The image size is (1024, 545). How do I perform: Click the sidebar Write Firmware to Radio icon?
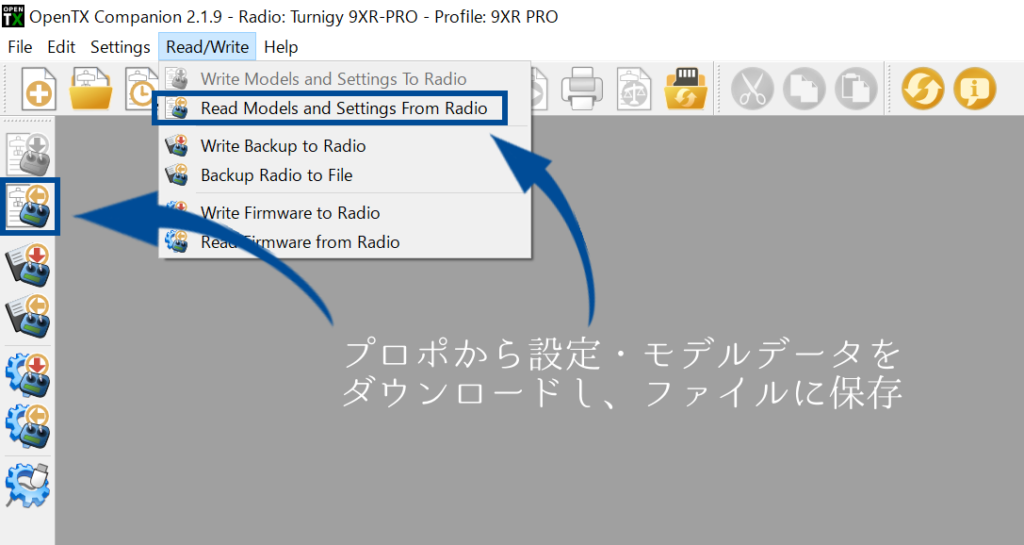[28, 375]
